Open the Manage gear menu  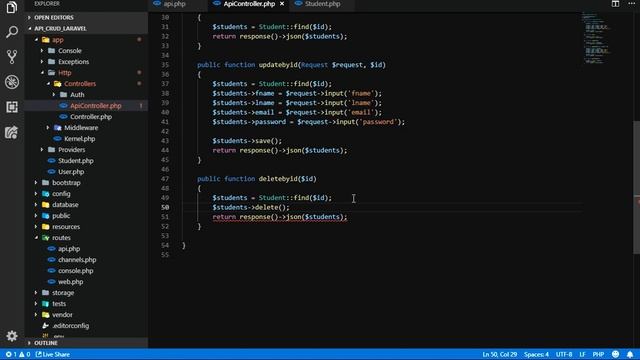[12, 336]
